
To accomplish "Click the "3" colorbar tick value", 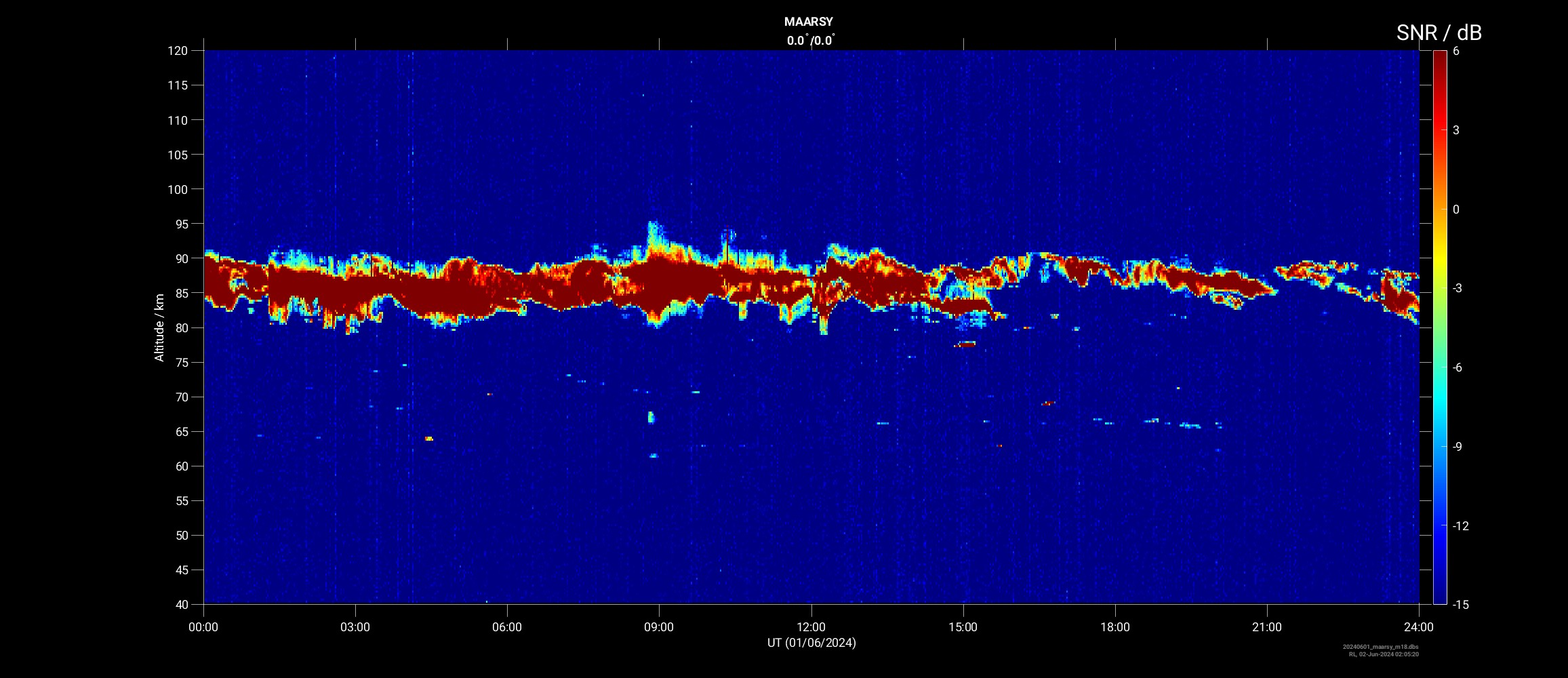I will 1456,130.
